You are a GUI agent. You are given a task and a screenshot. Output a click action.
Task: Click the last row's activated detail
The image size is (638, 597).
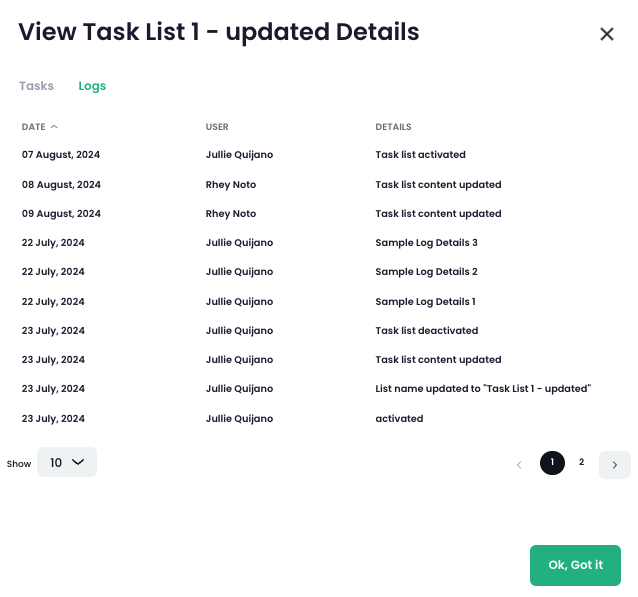click(x=399, y=419)
